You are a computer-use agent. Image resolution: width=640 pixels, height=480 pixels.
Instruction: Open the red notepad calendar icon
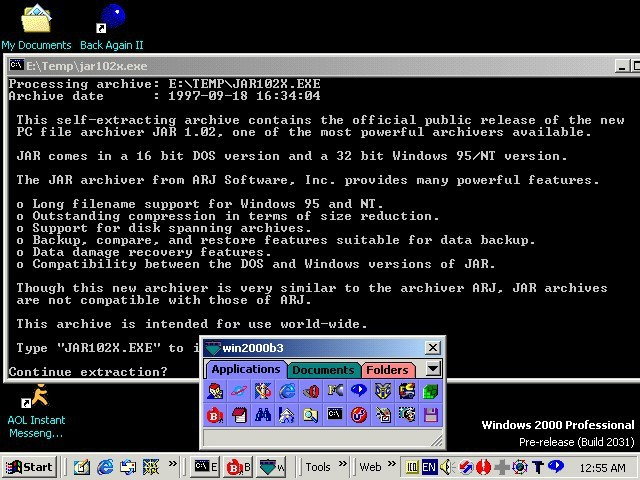[x=239, y=415]
